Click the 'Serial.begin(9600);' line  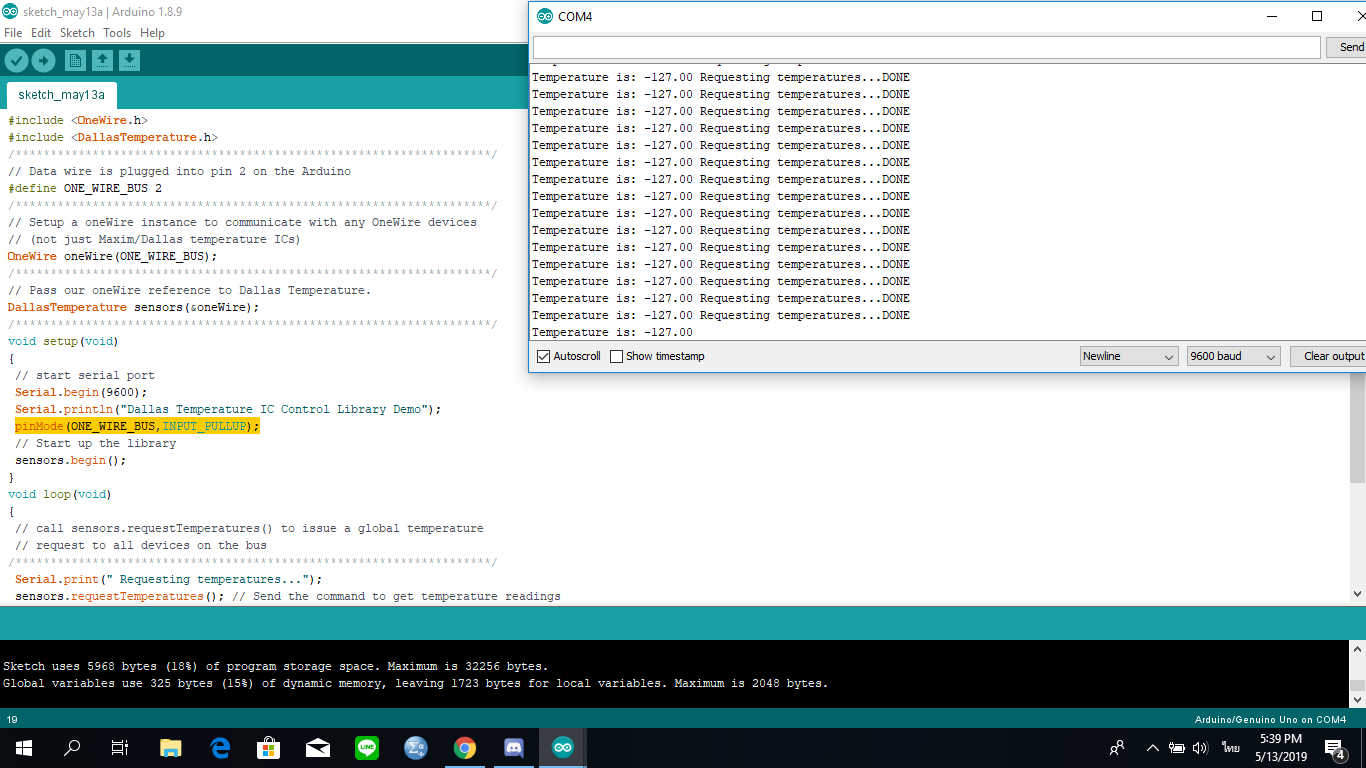[x=81, y=392]
